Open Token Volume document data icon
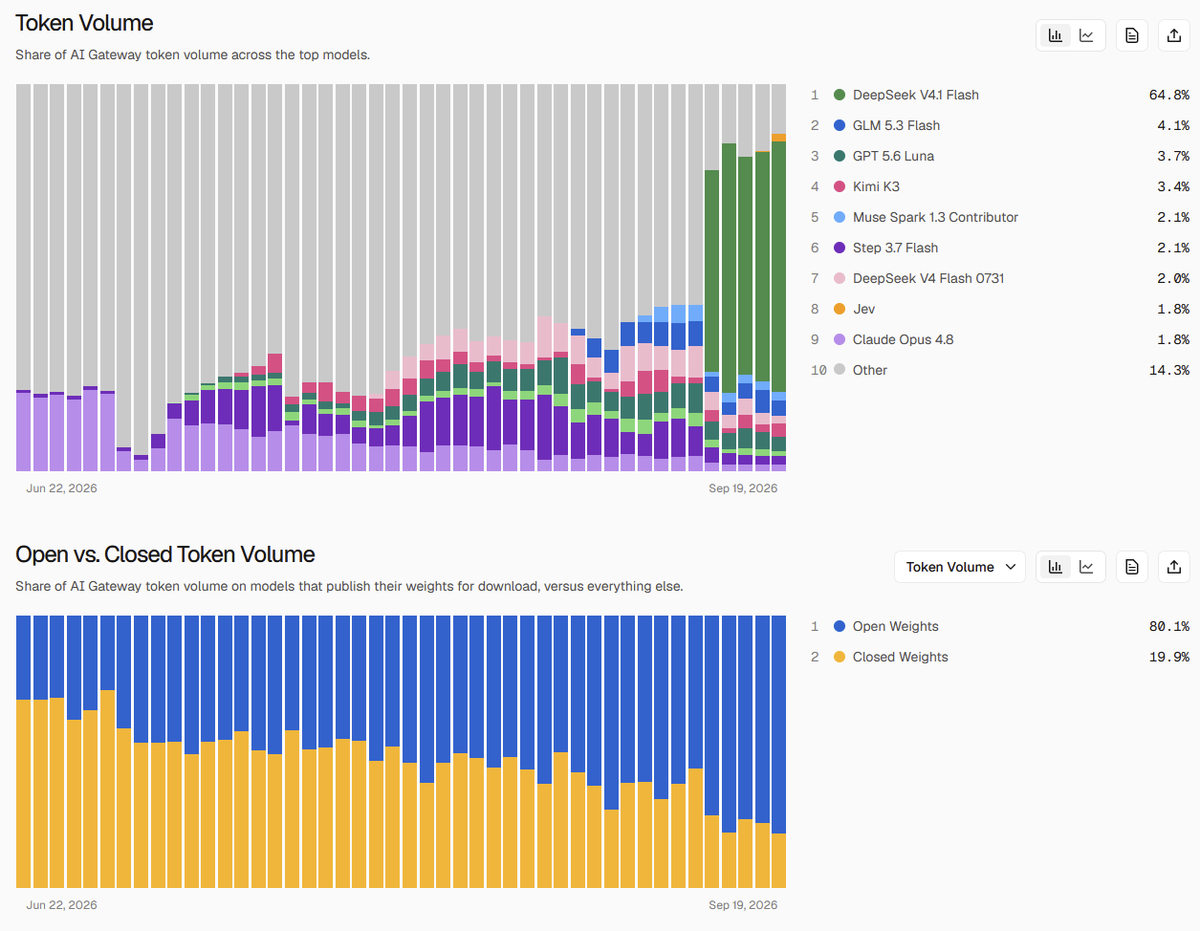The image size is (1200, 931). point(1132,36)
